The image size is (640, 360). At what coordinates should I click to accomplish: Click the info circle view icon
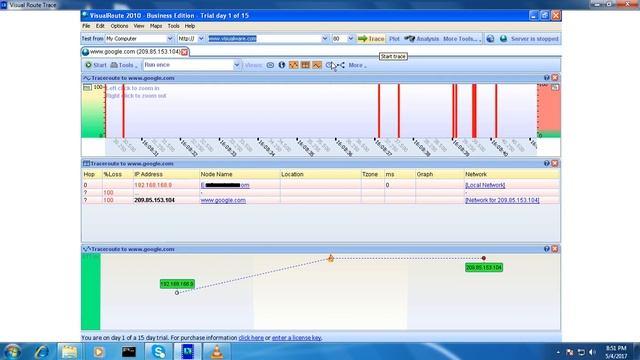tap(282, 65)
